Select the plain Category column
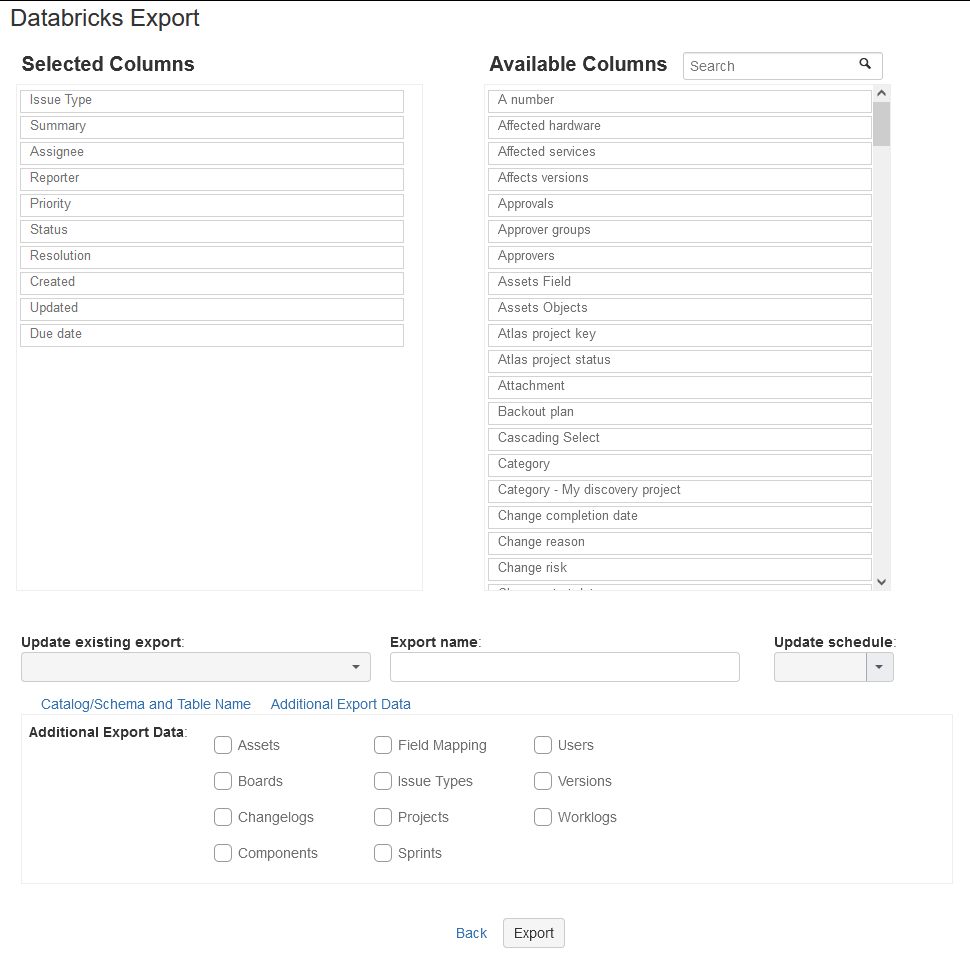This screenshot has height=959, width=970. coord(680,465)
